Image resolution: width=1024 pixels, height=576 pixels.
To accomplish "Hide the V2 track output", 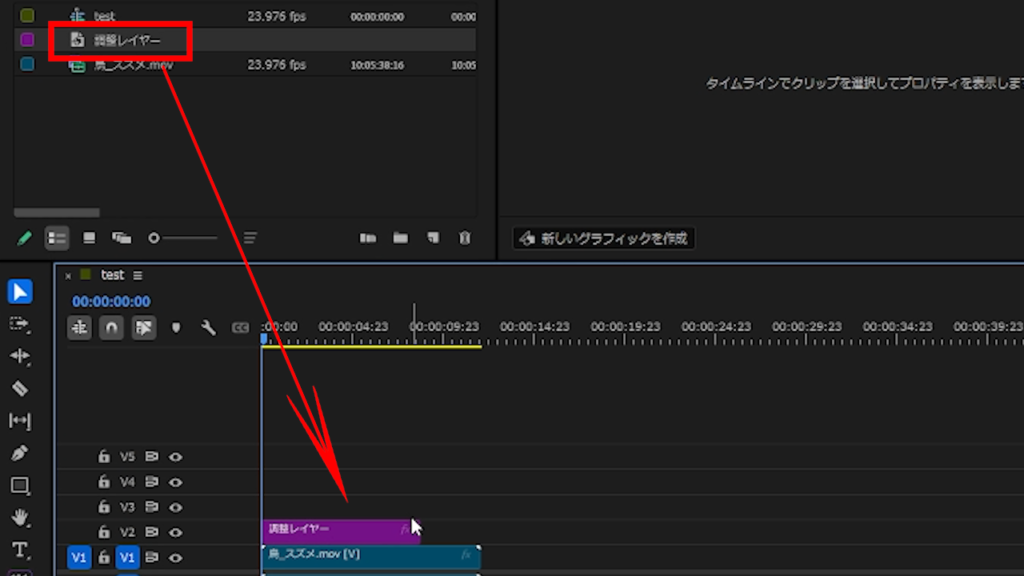I will (x=175, y=532).
